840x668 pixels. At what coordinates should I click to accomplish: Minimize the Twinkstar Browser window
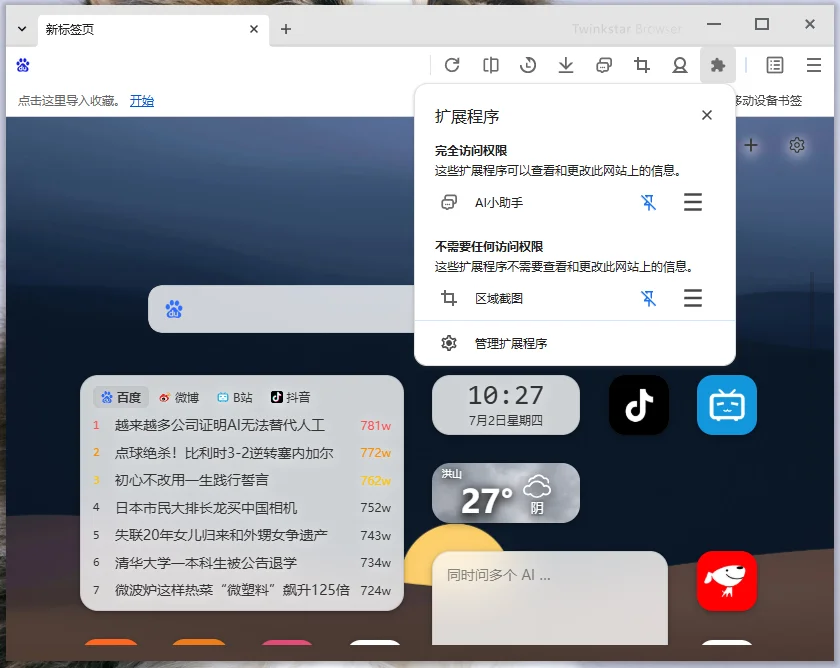(x=714, y=24)
